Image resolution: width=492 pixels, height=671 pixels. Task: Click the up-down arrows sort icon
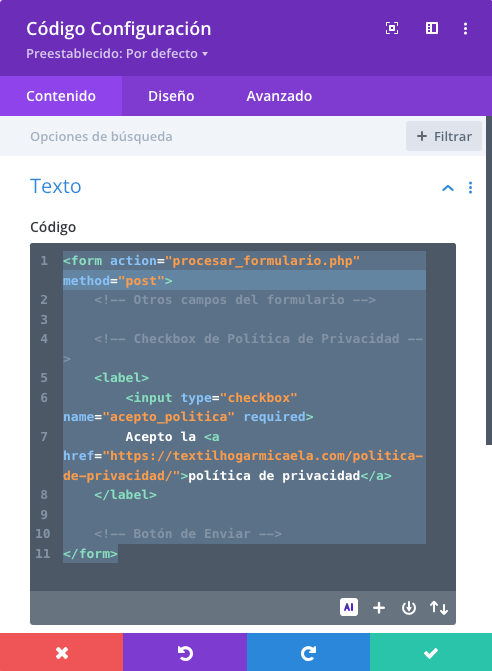(x=439, y=608)
